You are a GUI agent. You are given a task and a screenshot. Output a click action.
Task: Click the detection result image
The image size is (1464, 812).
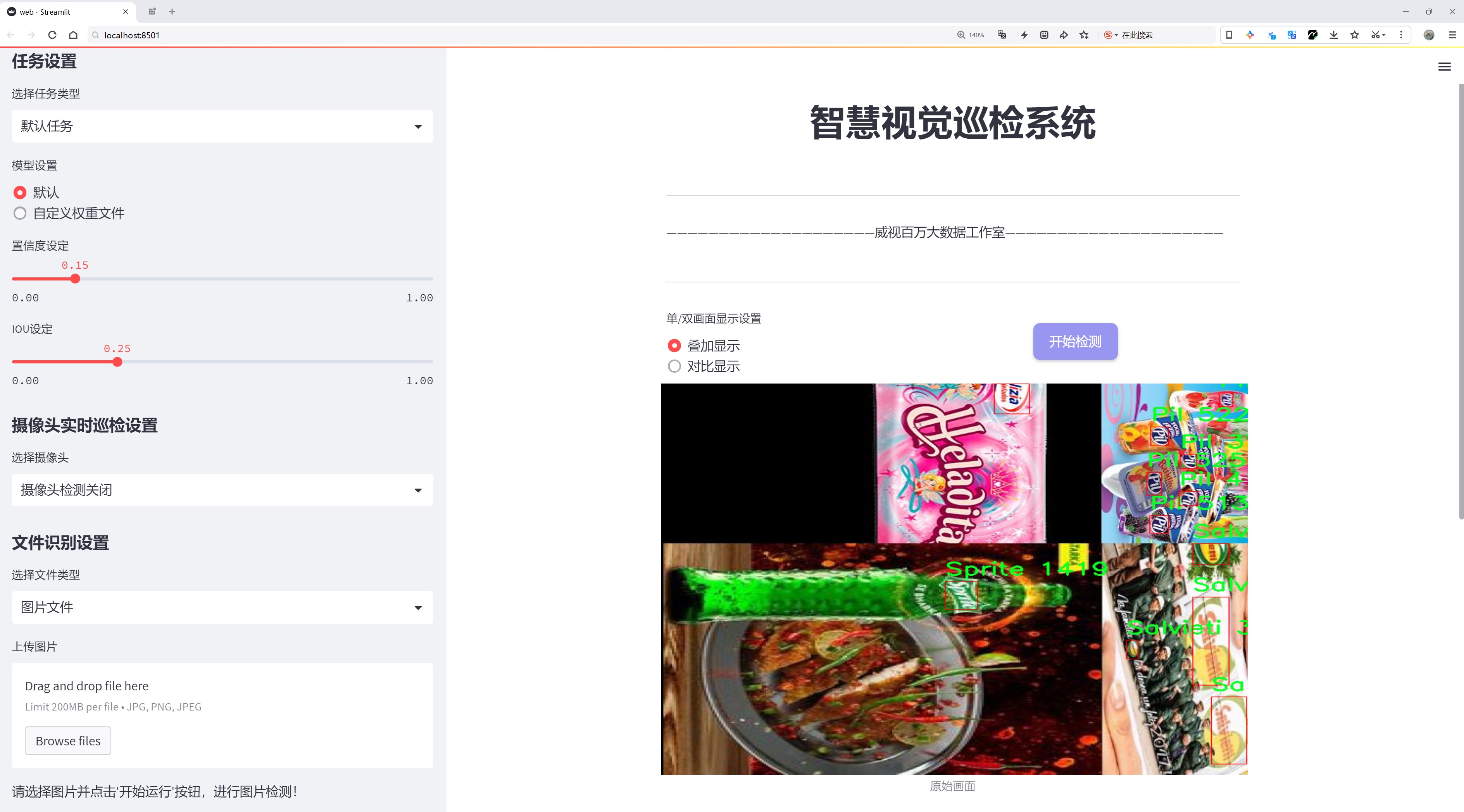(x=954, y=579)
